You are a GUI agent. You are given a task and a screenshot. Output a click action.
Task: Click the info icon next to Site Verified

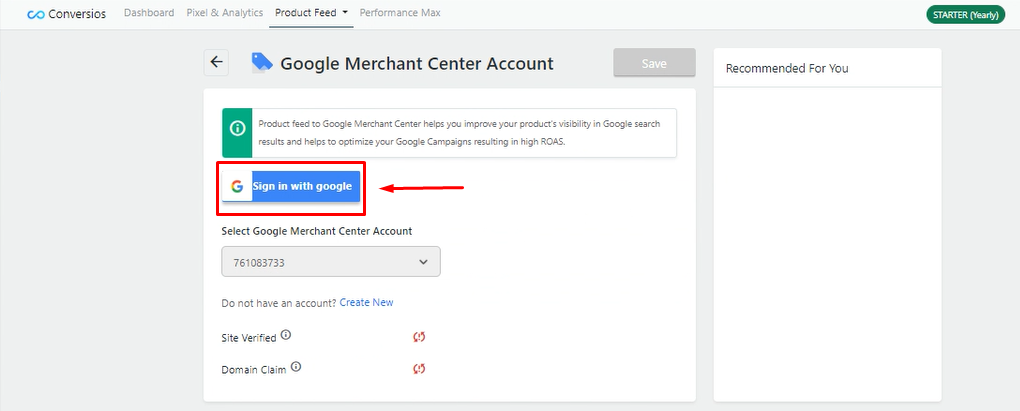(x=286, y=336)
